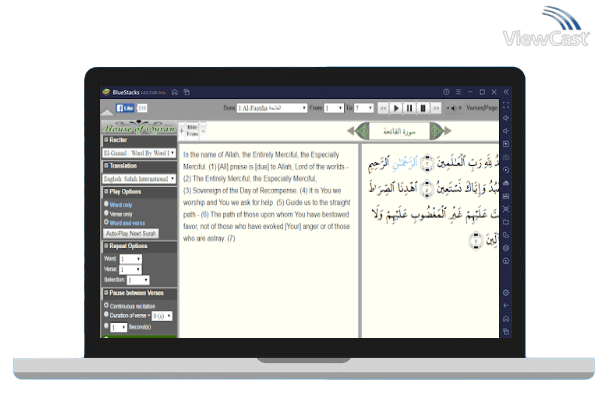Select the Word only option
Viewport: 602px width, 414px height.
(106, 204)
